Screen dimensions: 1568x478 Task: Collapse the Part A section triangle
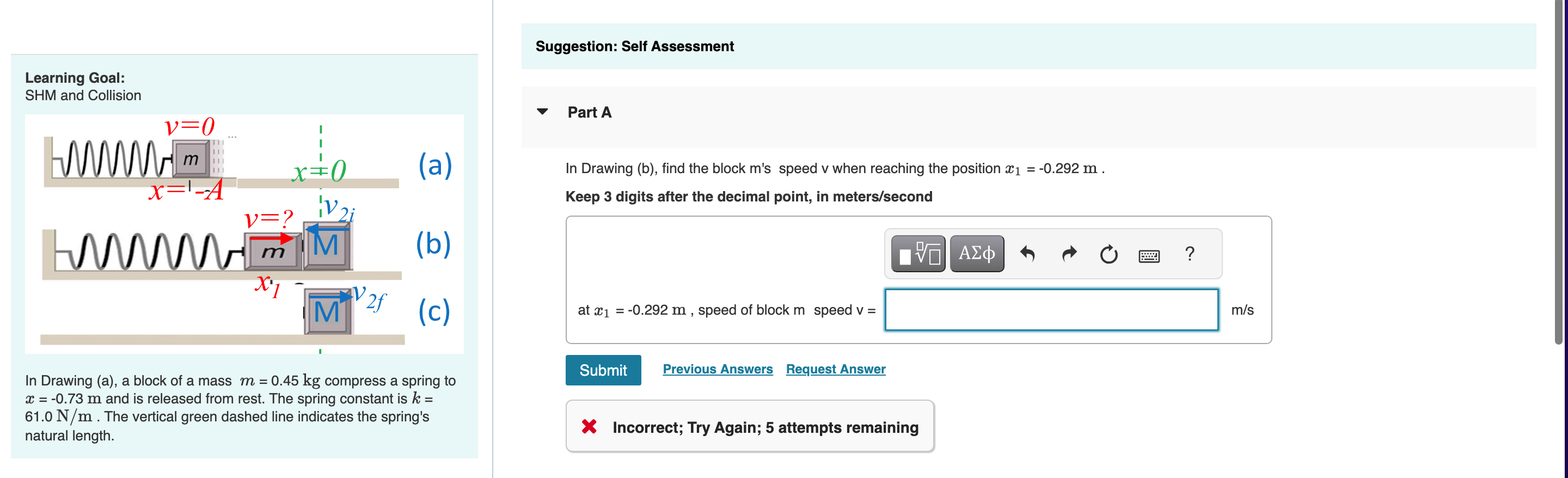pyautogui.click(x=542, y=112)
